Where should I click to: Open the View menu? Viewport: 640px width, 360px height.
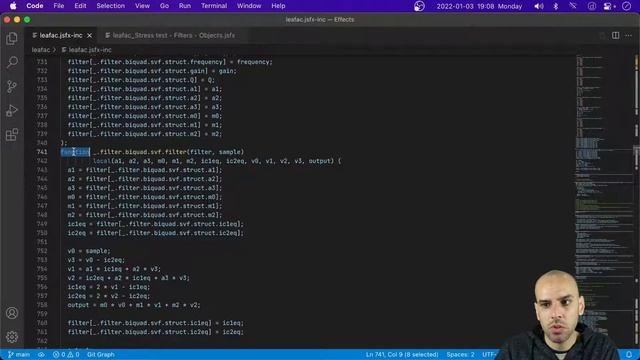(x=142, y=6)
